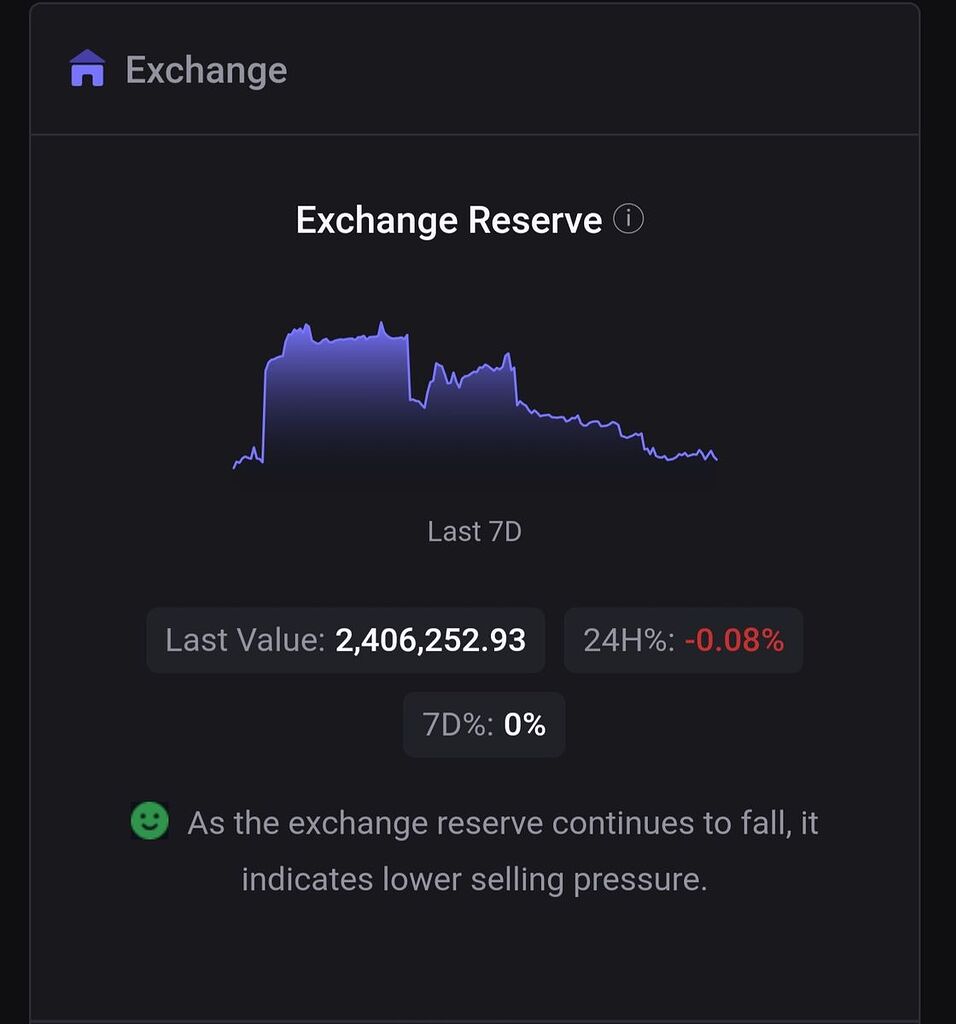Click the red -0.08% change figure
Screen dimensions: 956x1024
click(x=734, y=640)
